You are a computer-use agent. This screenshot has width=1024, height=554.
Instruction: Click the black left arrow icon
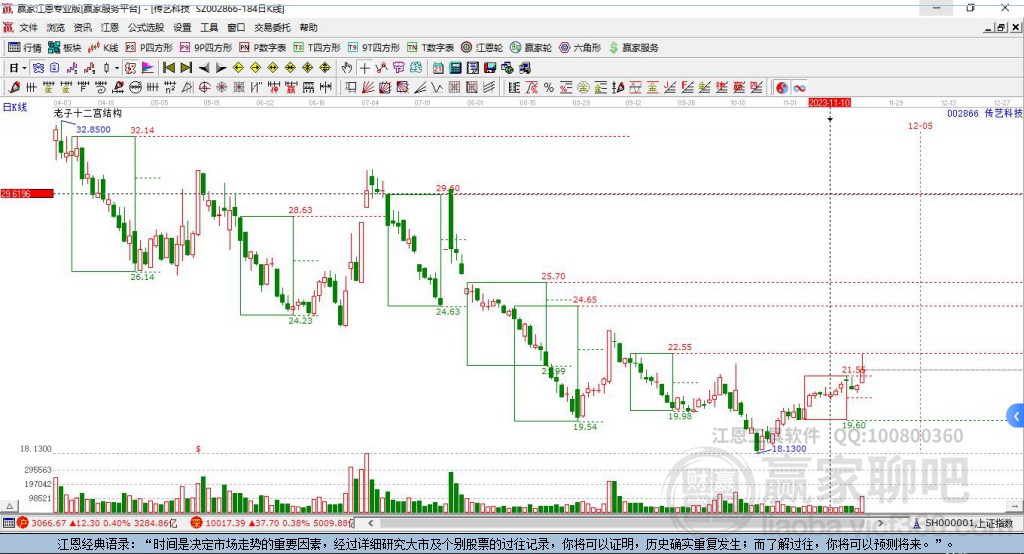(x=204, y=68)
